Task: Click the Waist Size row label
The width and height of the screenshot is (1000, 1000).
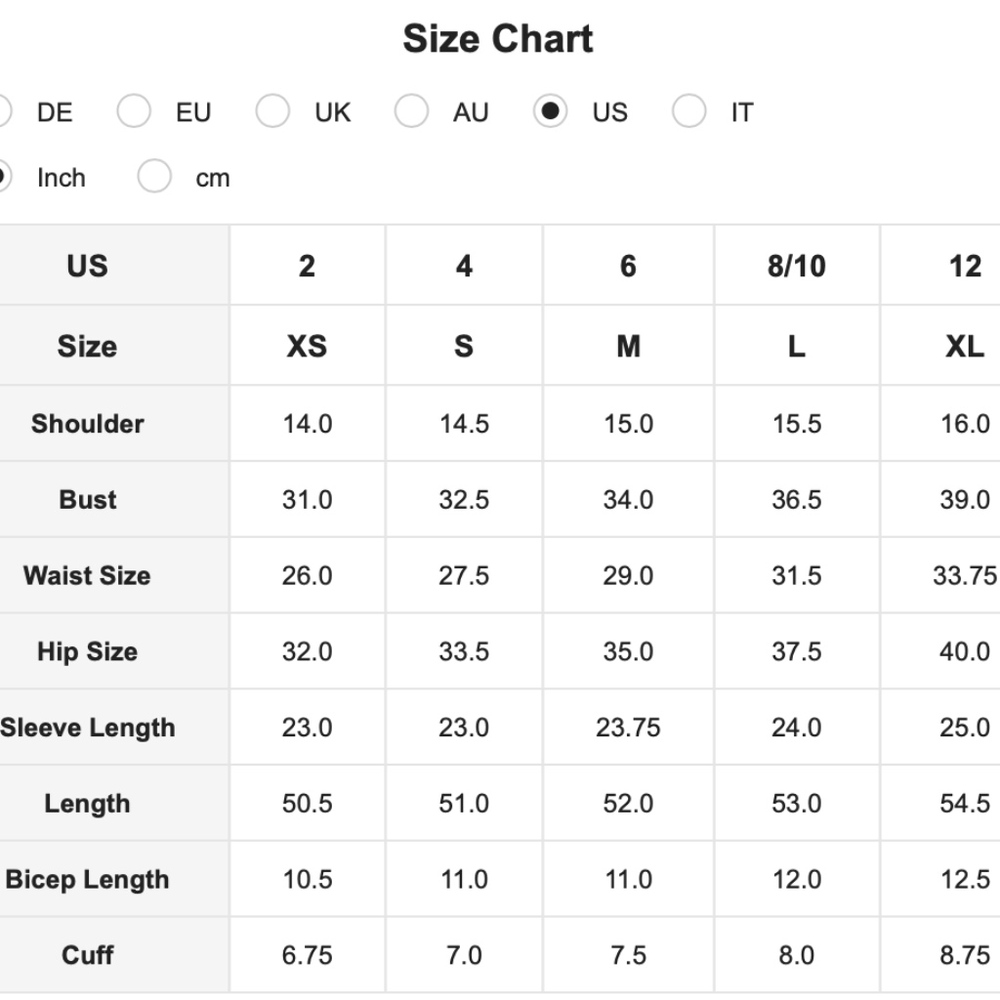Action: pyautogui.click(x=87, y=576)
